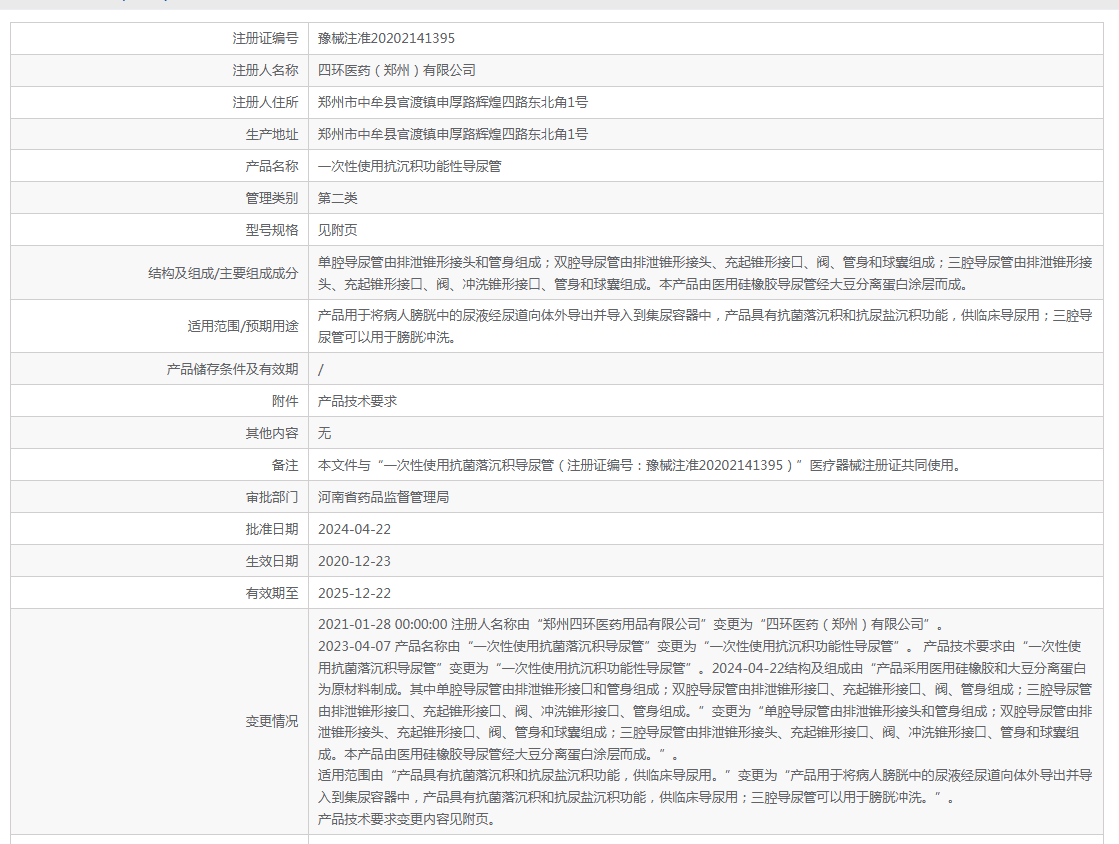Select approval date 2024-04-22
The width and height of the screenshot is (1119, 844).
[x=355, y=529]
